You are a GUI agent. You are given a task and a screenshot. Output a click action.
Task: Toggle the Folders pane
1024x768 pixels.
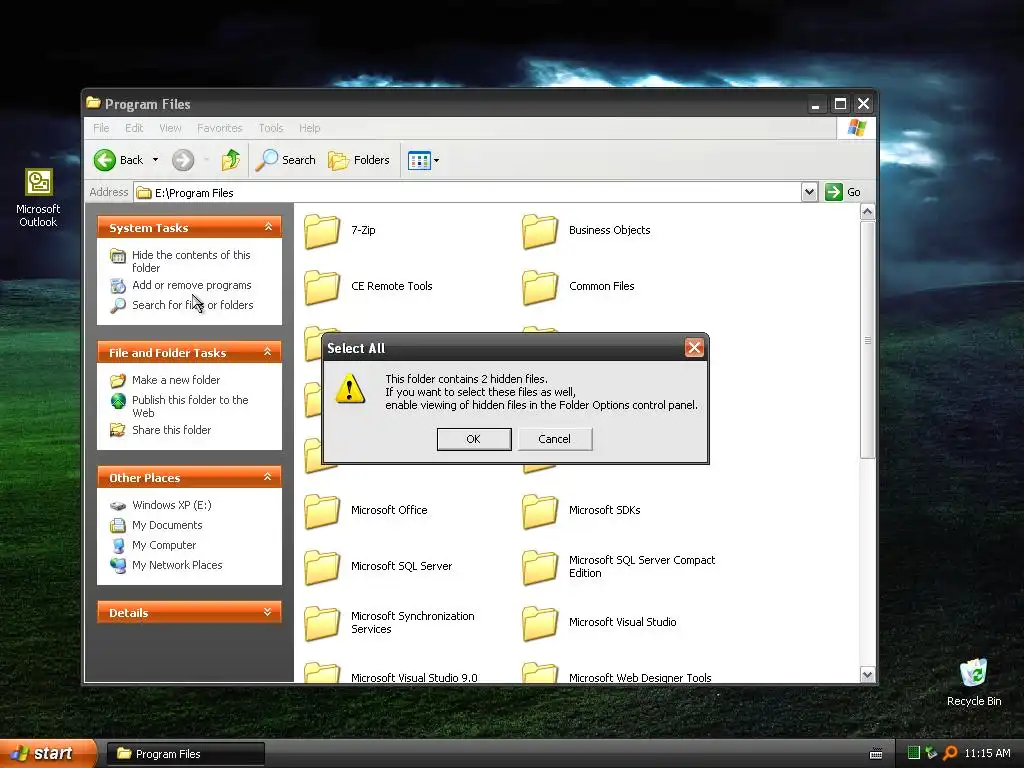point(359,160)
